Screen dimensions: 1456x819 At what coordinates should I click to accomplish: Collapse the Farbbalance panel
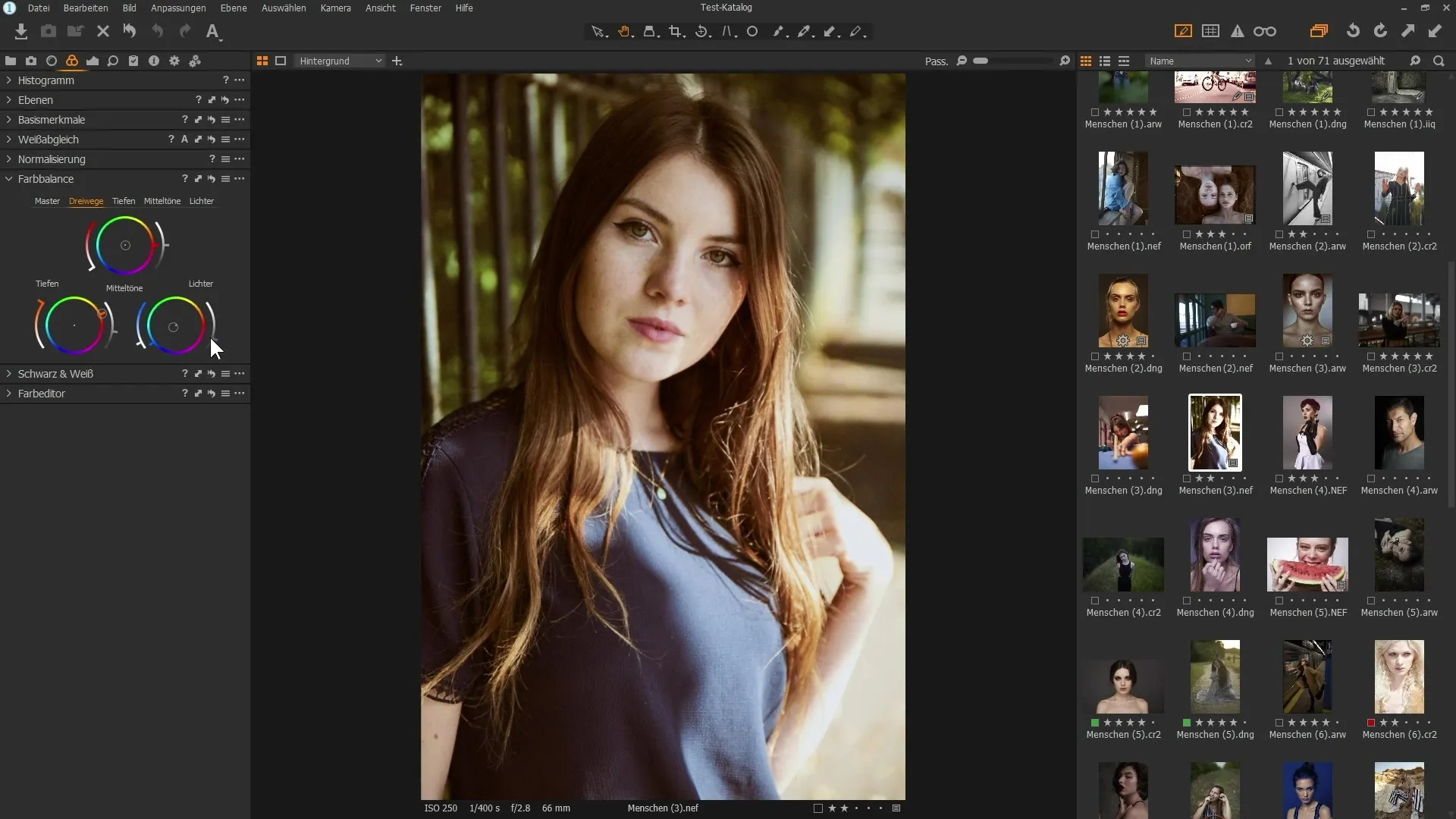(x=8, y=179)
